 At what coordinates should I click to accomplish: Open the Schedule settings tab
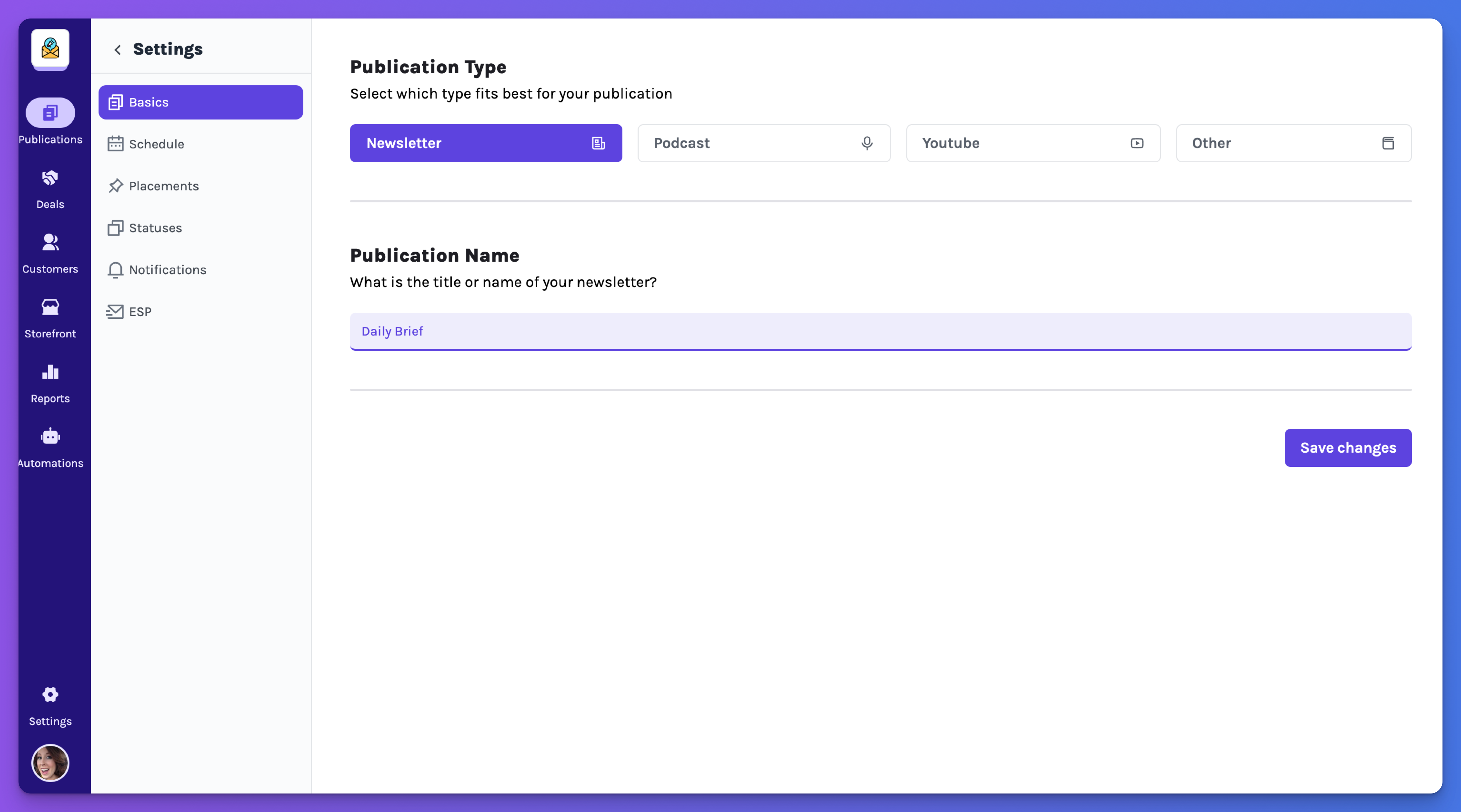201,144
